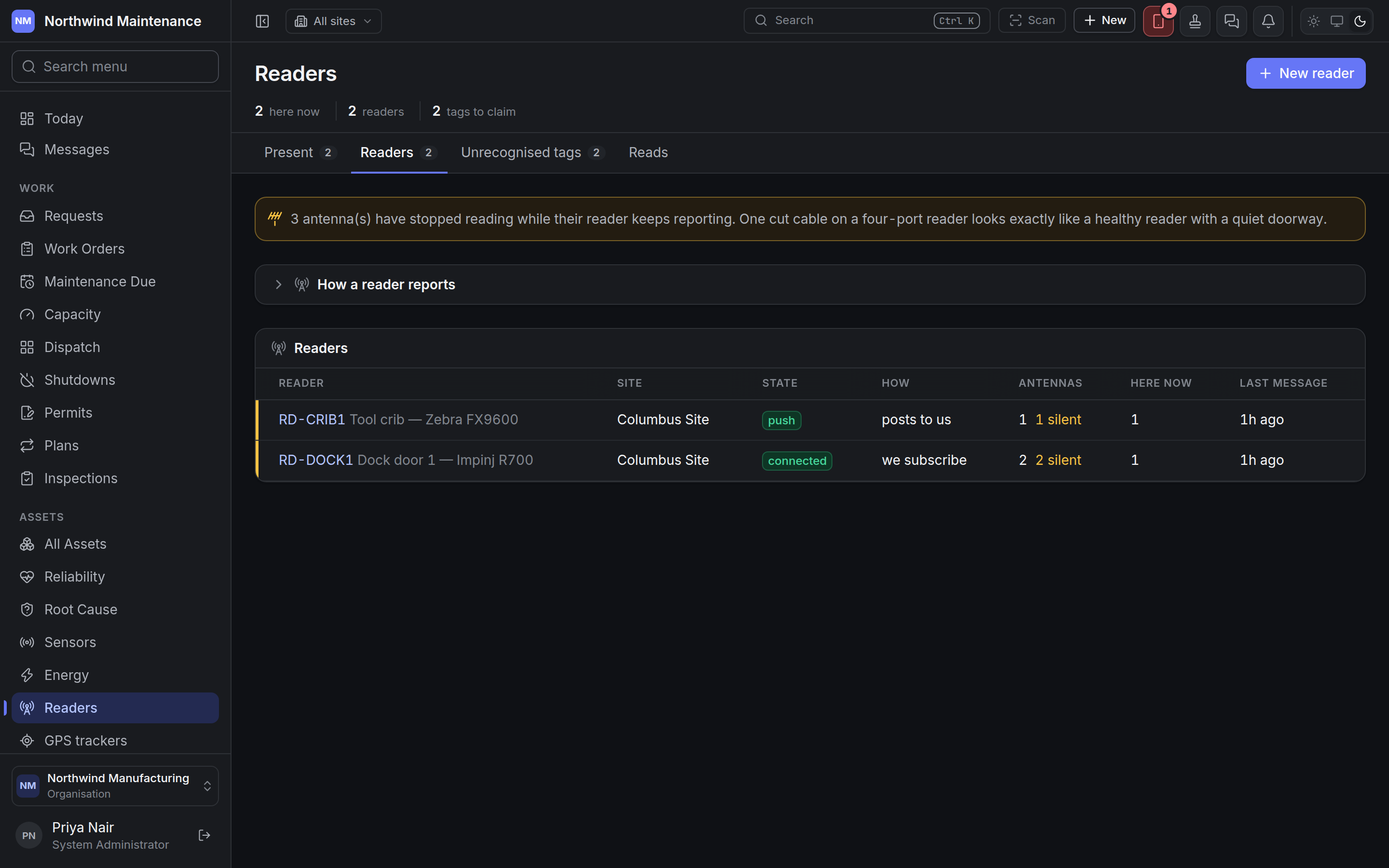Image resolution: width=1389 pixels, height=868 pixels.
Task: Open Permits in the sidebar
Action: coord(115,413)
